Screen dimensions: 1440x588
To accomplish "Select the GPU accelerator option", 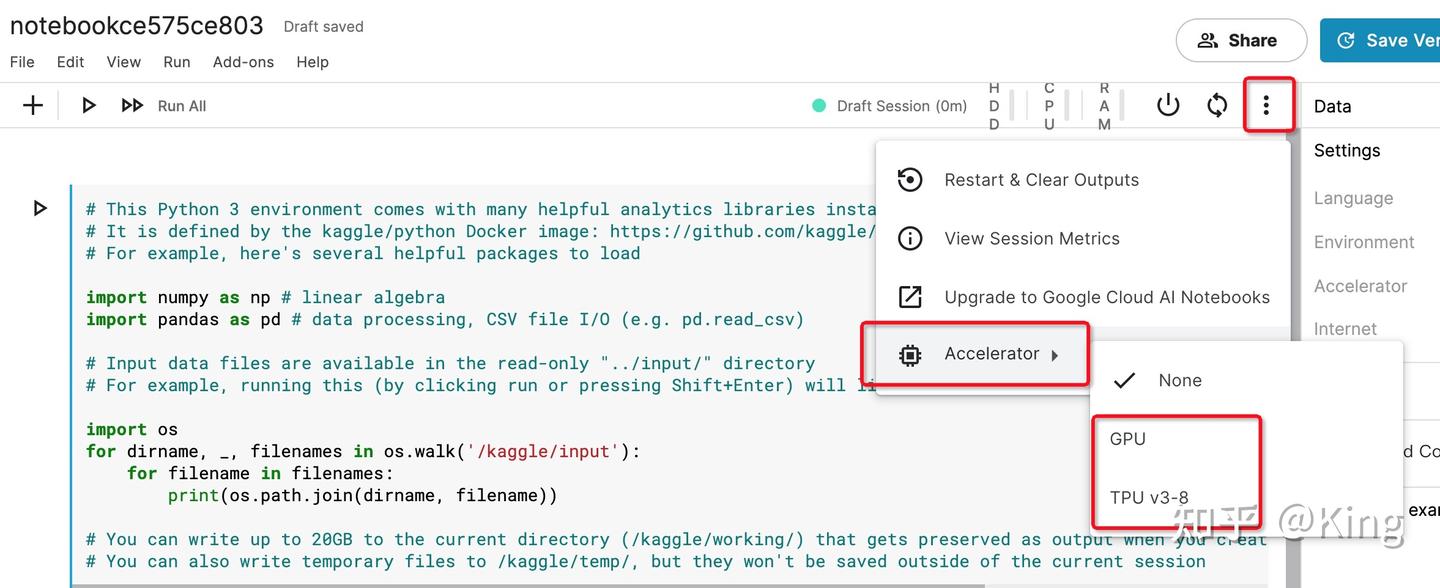I will point(1128,438).
